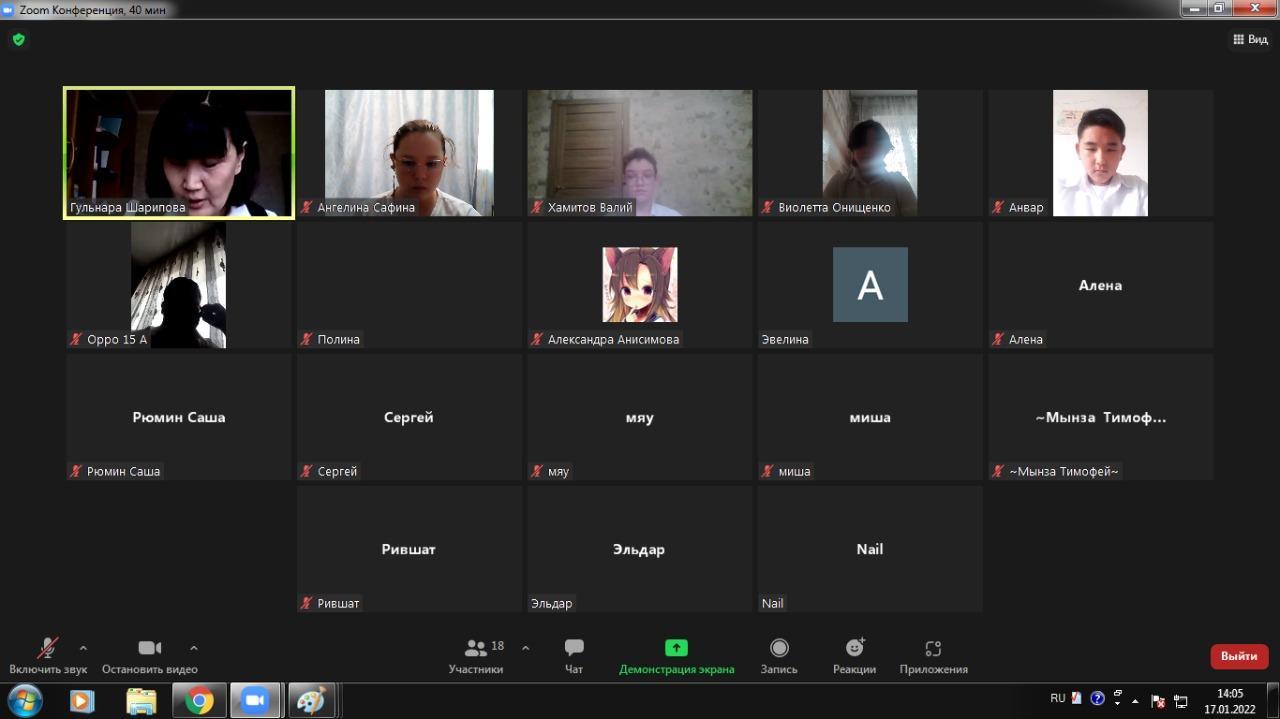1280x719 pixels.
Task: Unmute microphone with Включить звук
Action: (x=48, y=656)
